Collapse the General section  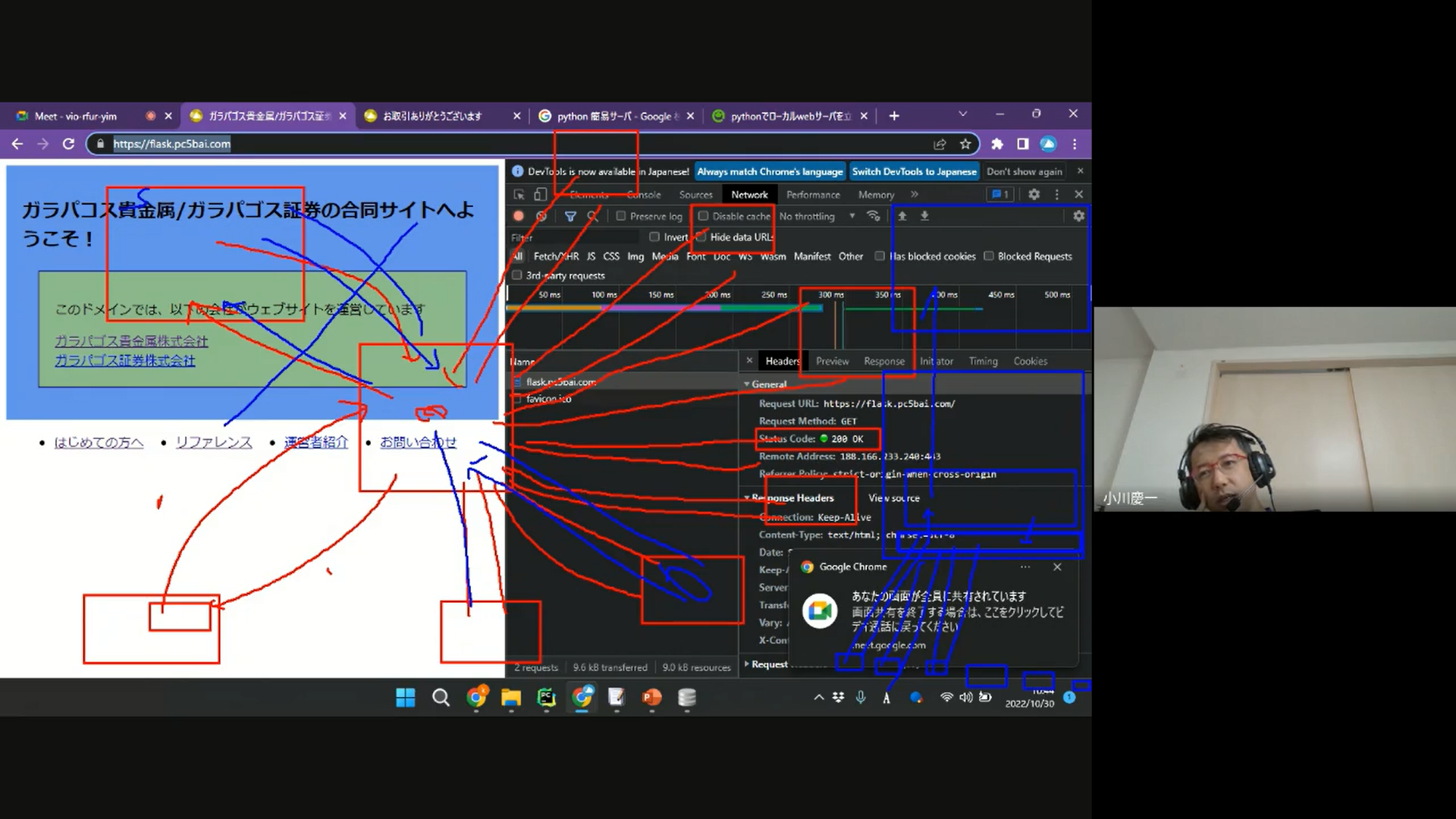(767, 384)
